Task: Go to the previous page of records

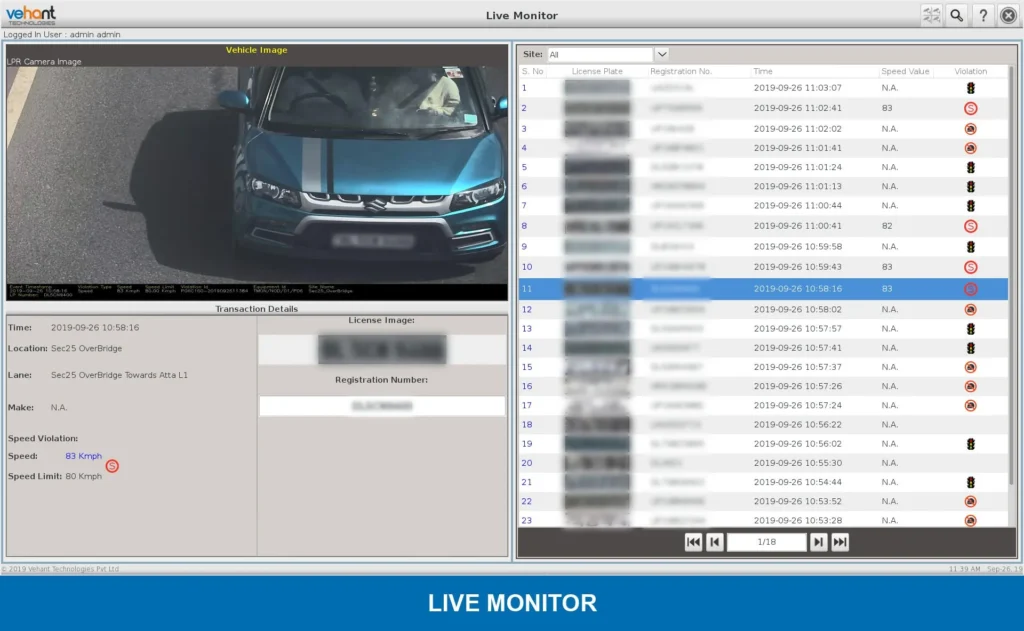Action: pyautogui.click(x=714, y=542)
